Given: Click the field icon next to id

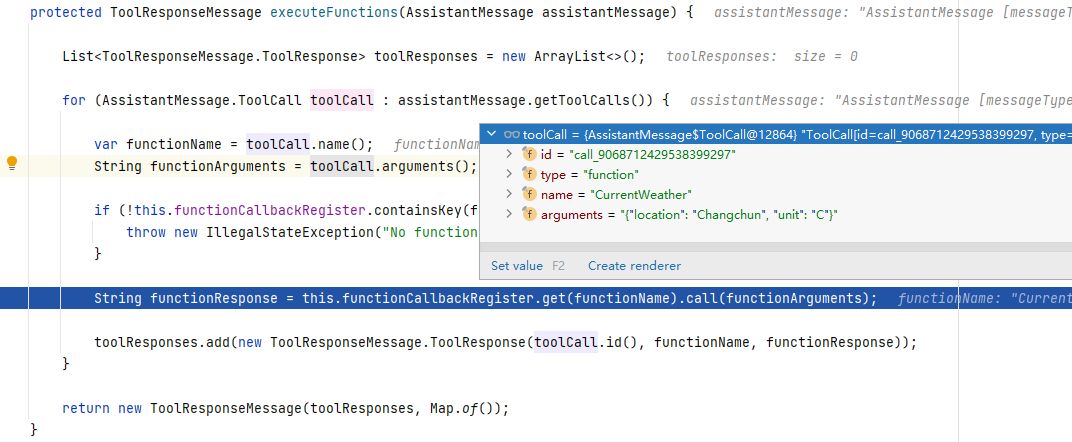Looking at the screenshot, I should 529,154.
